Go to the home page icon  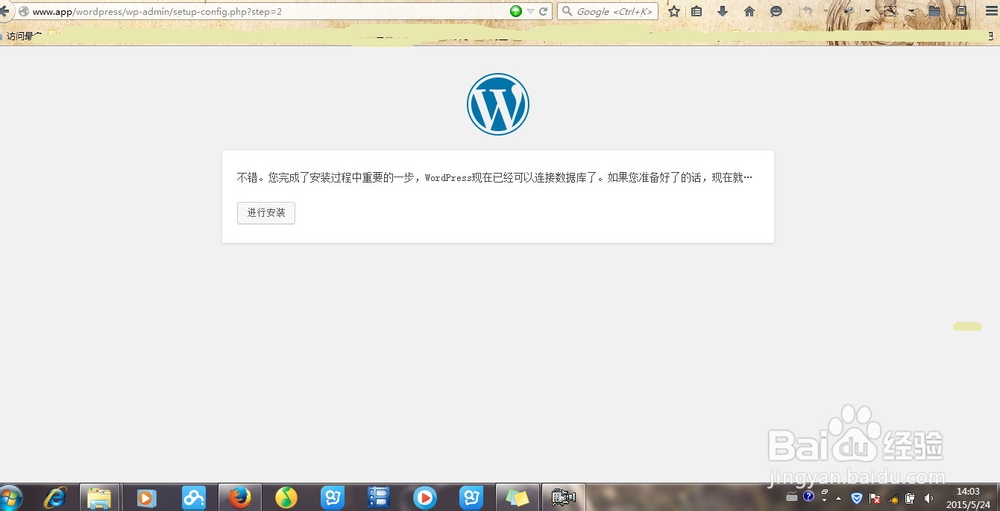coord(749,11)
